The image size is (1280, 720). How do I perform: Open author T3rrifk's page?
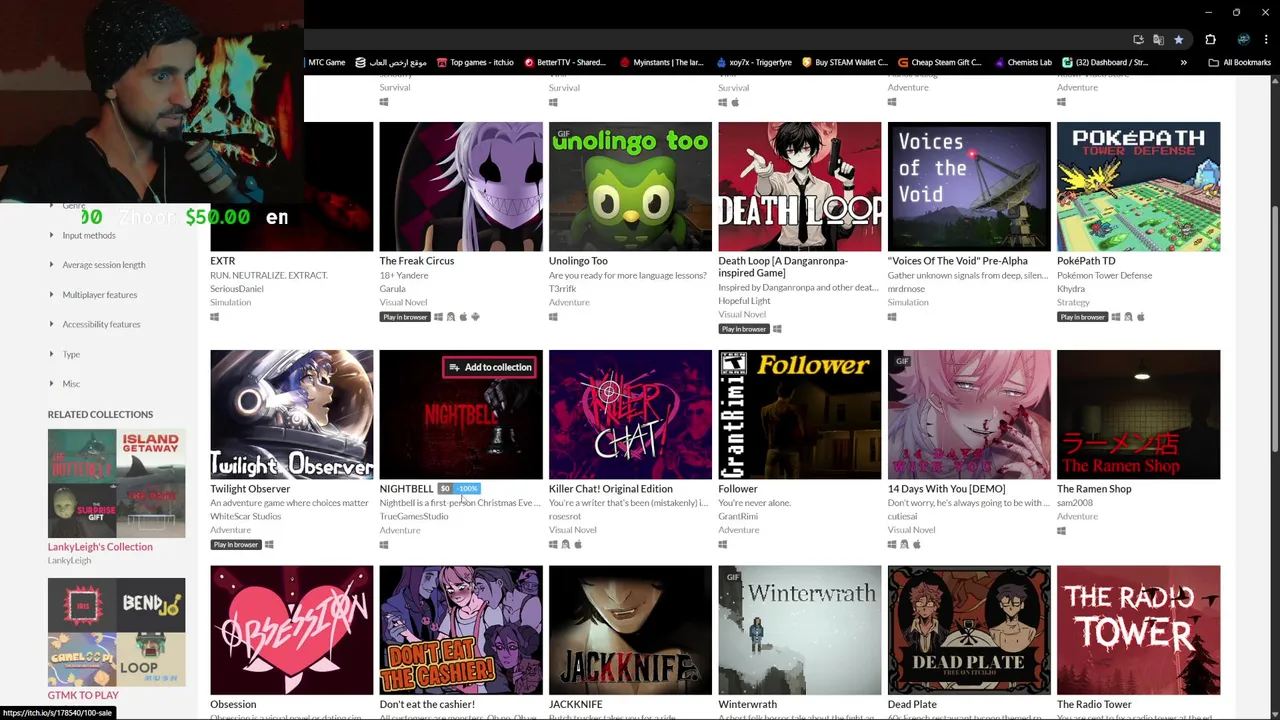point(563,289)
